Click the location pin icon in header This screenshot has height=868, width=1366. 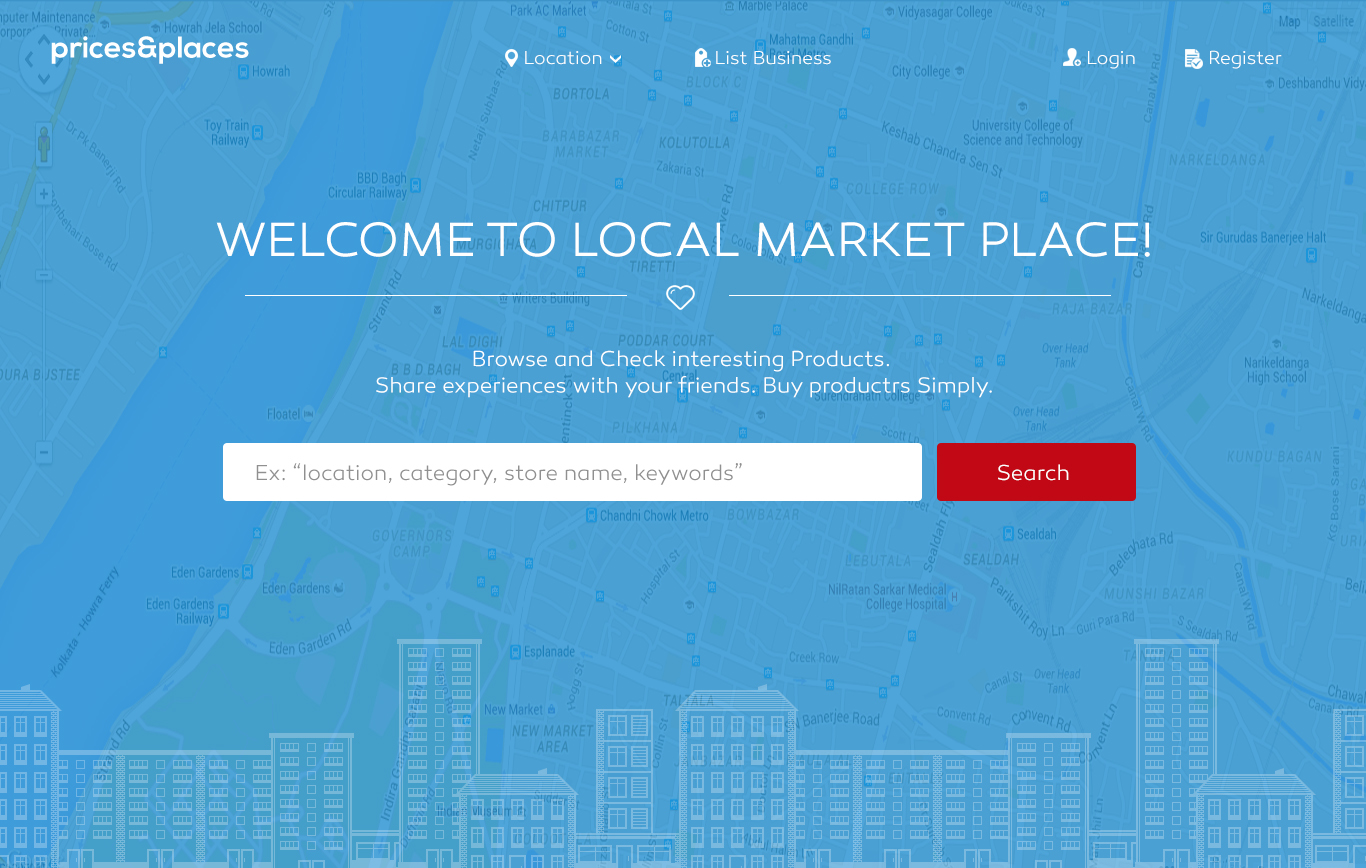pyautogui.click(x=511, y=58)
